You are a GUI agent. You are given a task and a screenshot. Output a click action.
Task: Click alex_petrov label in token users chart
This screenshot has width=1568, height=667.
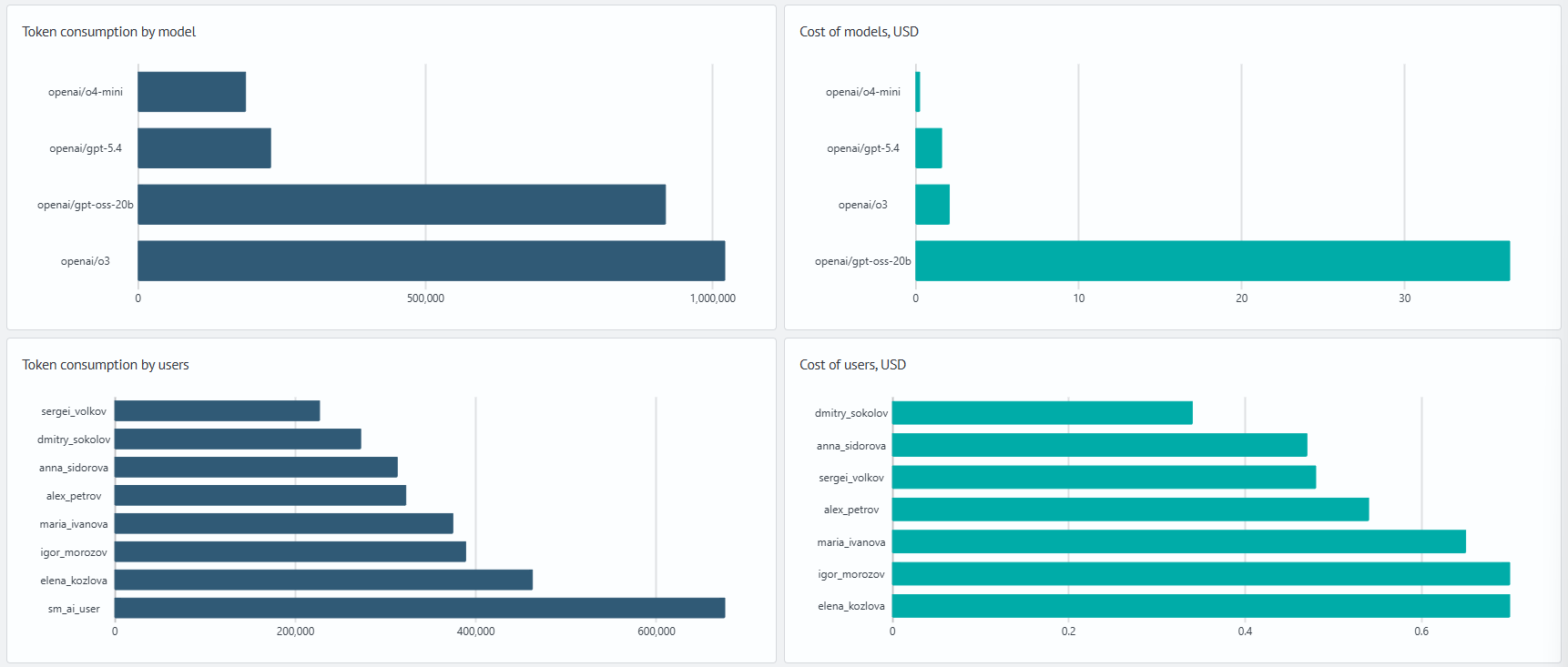pos(74,496)
